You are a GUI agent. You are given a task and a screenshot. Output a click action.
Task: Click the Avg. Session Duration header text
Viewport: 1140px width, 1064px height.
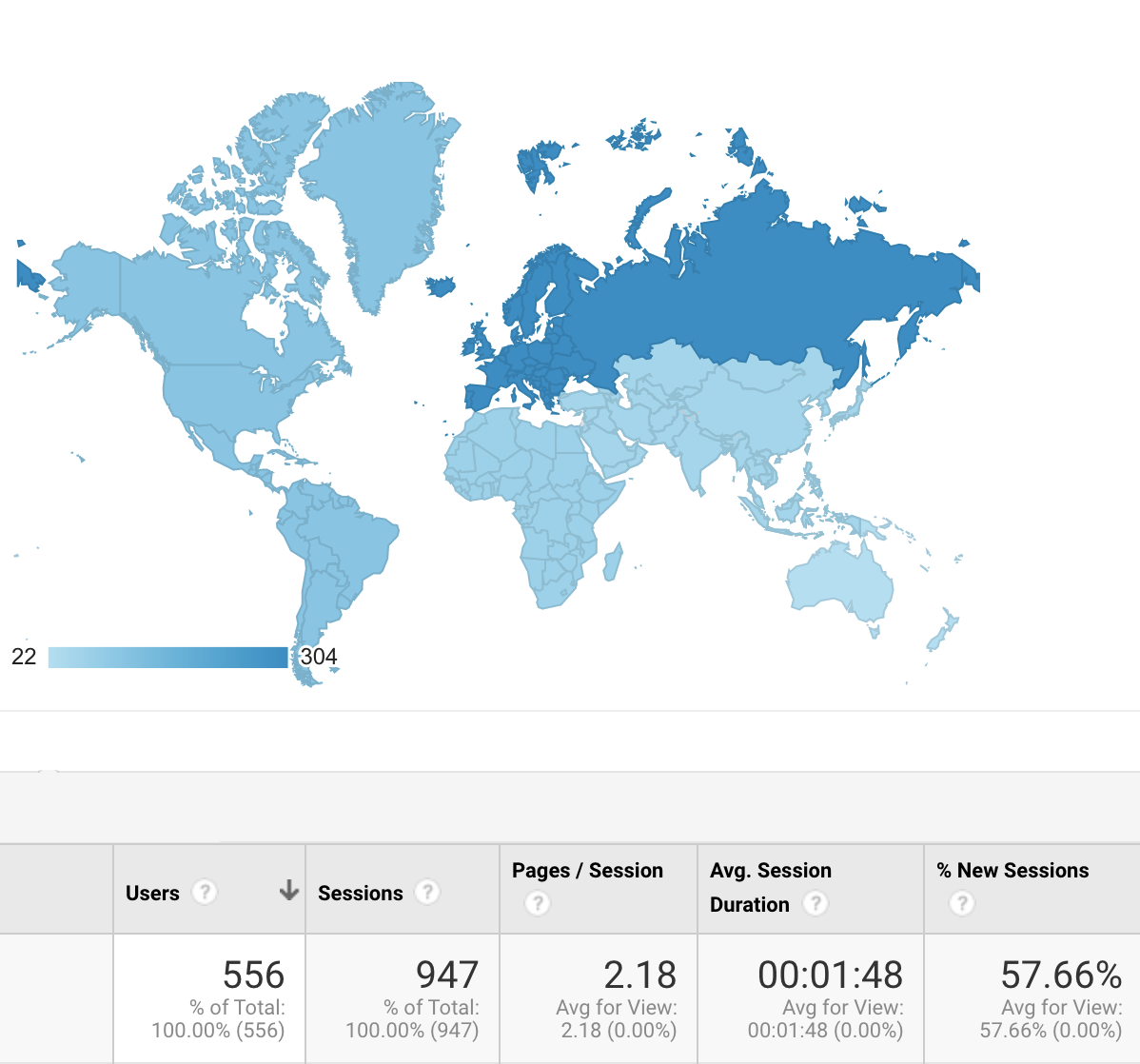(x=770, y=870)
